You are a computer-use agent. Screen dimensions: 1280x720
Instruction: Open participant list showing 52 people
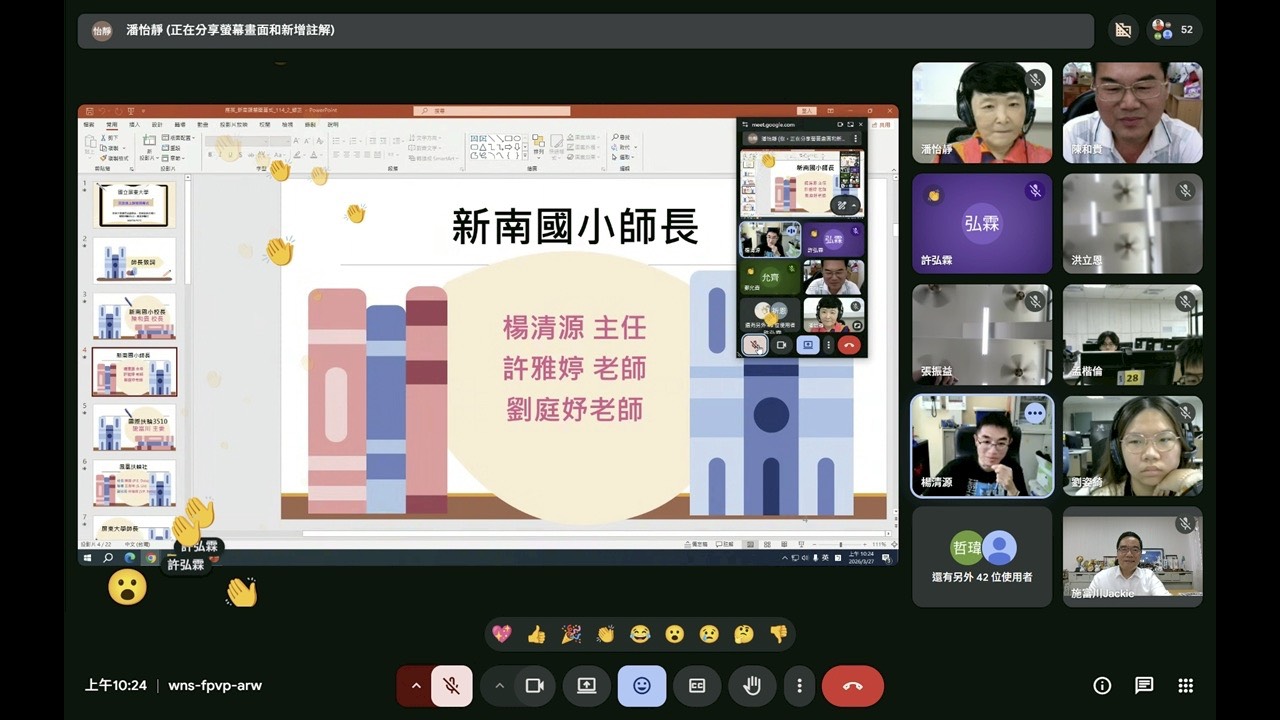point(1174,30)
